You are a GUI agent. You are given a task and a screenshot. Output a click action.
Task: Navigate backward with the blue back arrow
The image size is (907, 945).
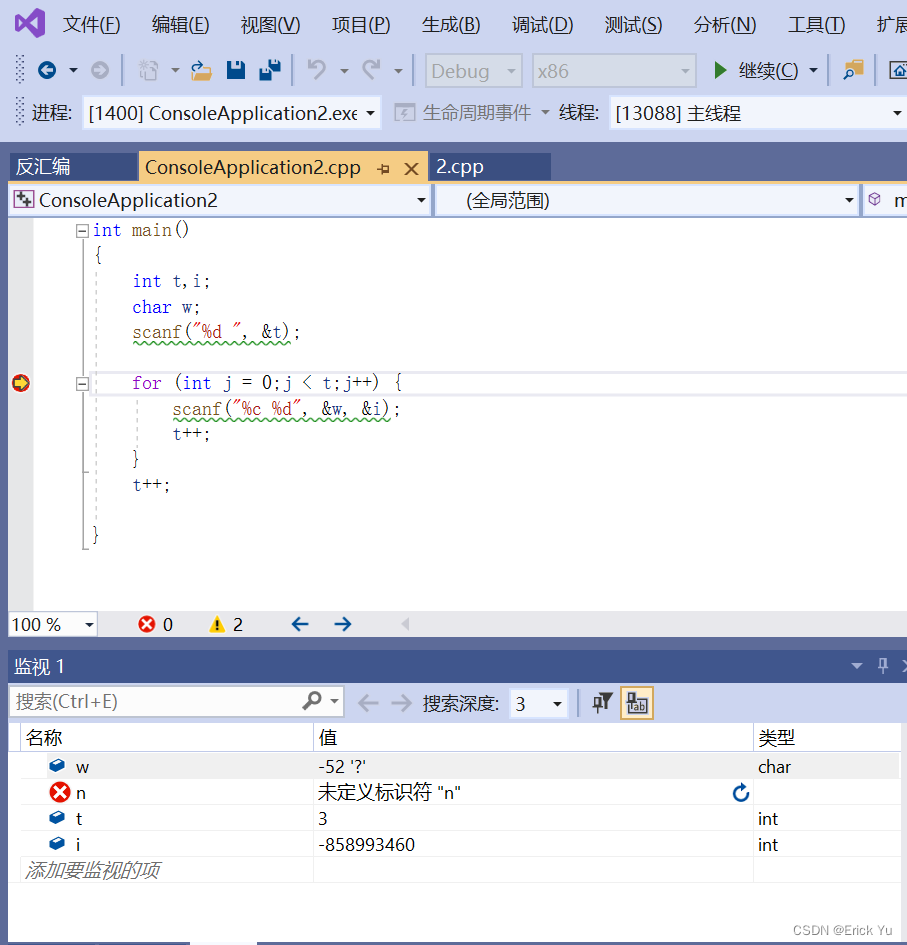tap(47, 71)
